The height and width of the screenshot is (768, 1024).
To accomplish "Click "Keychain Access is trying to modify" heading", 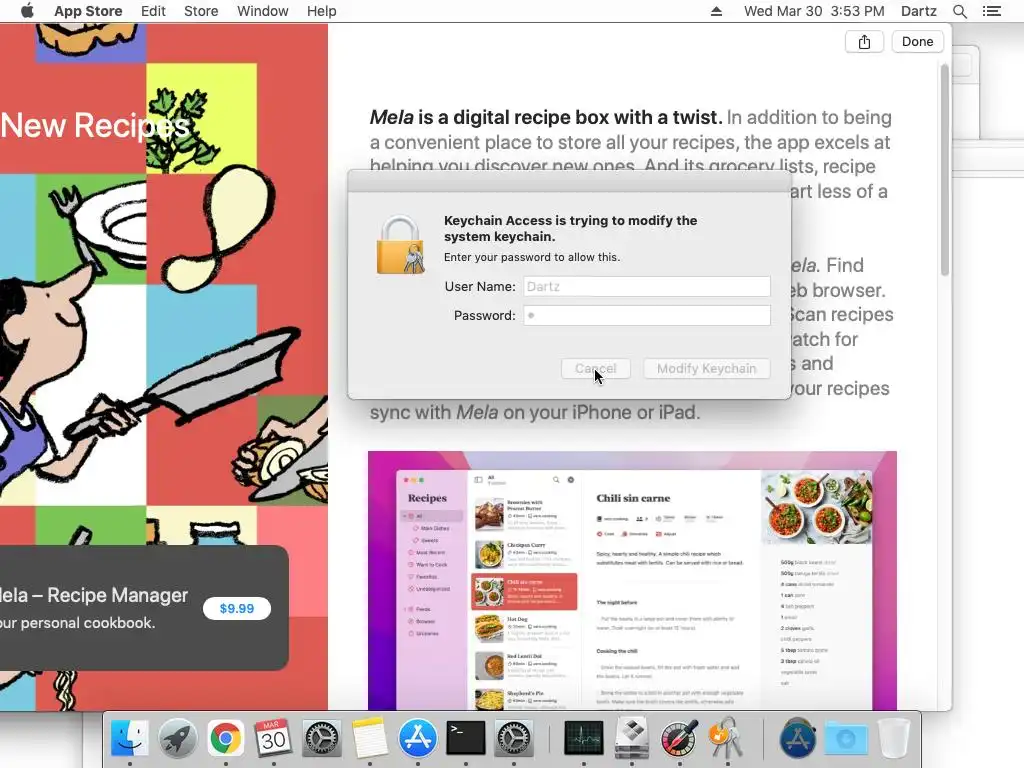I will (571, 229).
